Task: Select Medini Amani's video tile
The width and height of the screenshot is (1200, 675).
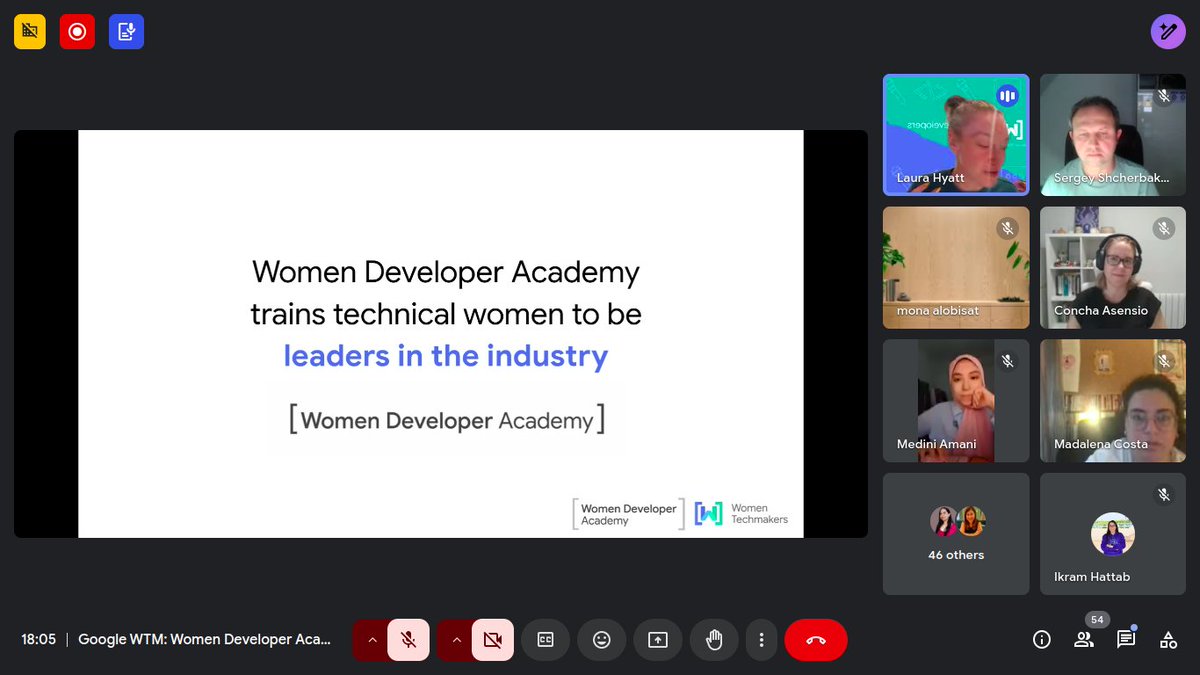Action: point(956,401)
